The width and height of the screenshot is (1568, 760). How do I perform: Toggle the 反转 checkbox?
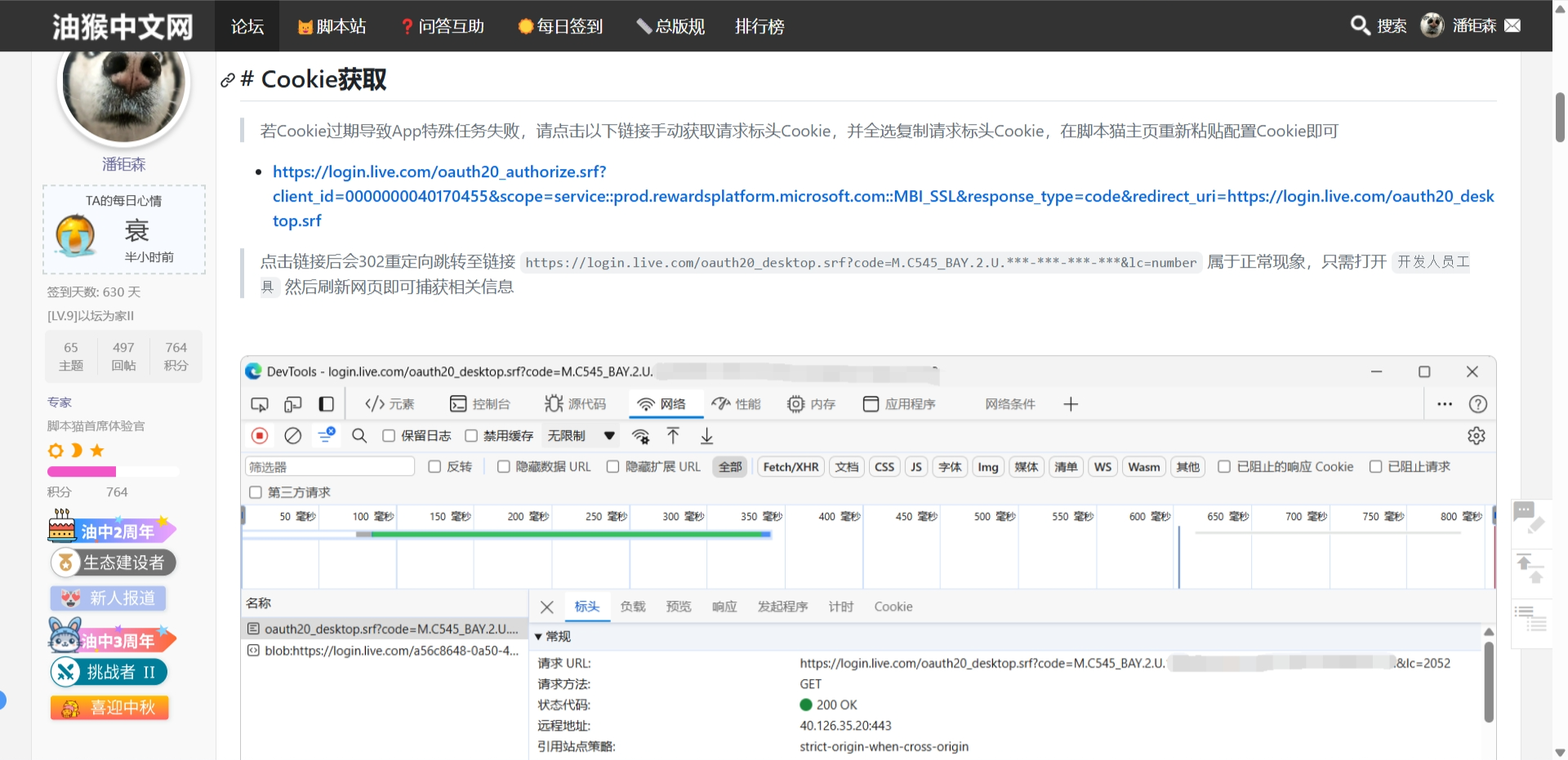(434, 467)
